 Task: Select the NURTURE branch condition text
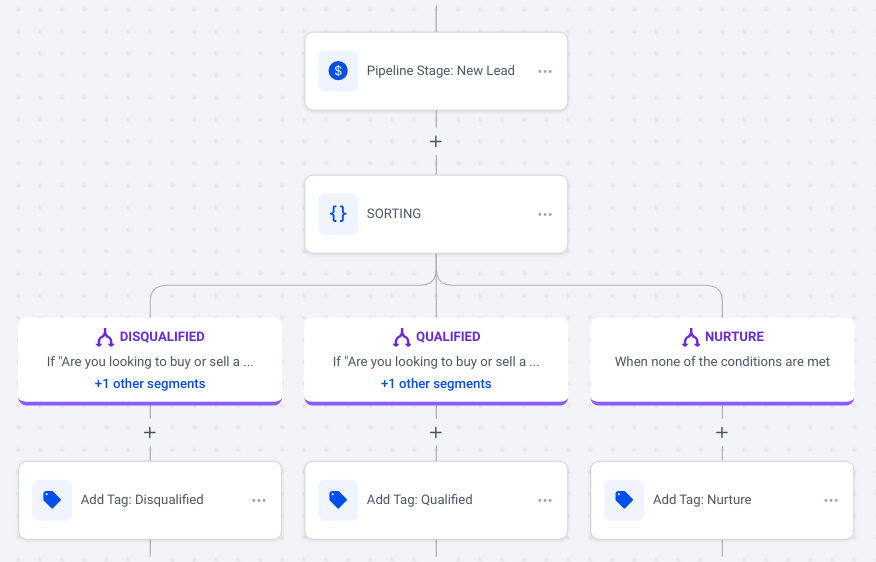pyautogui.click(x=722, y=362)
